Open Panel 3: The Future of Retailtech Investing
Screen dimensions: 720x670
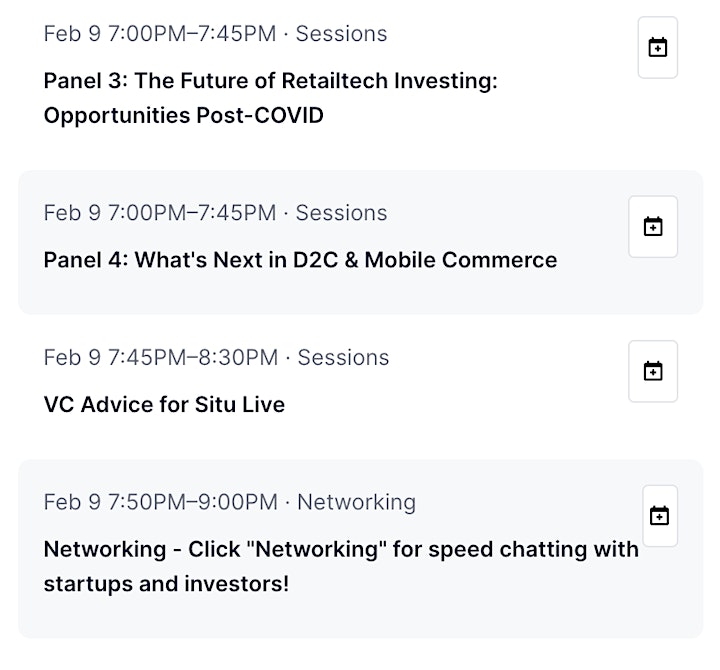point(270,98)
